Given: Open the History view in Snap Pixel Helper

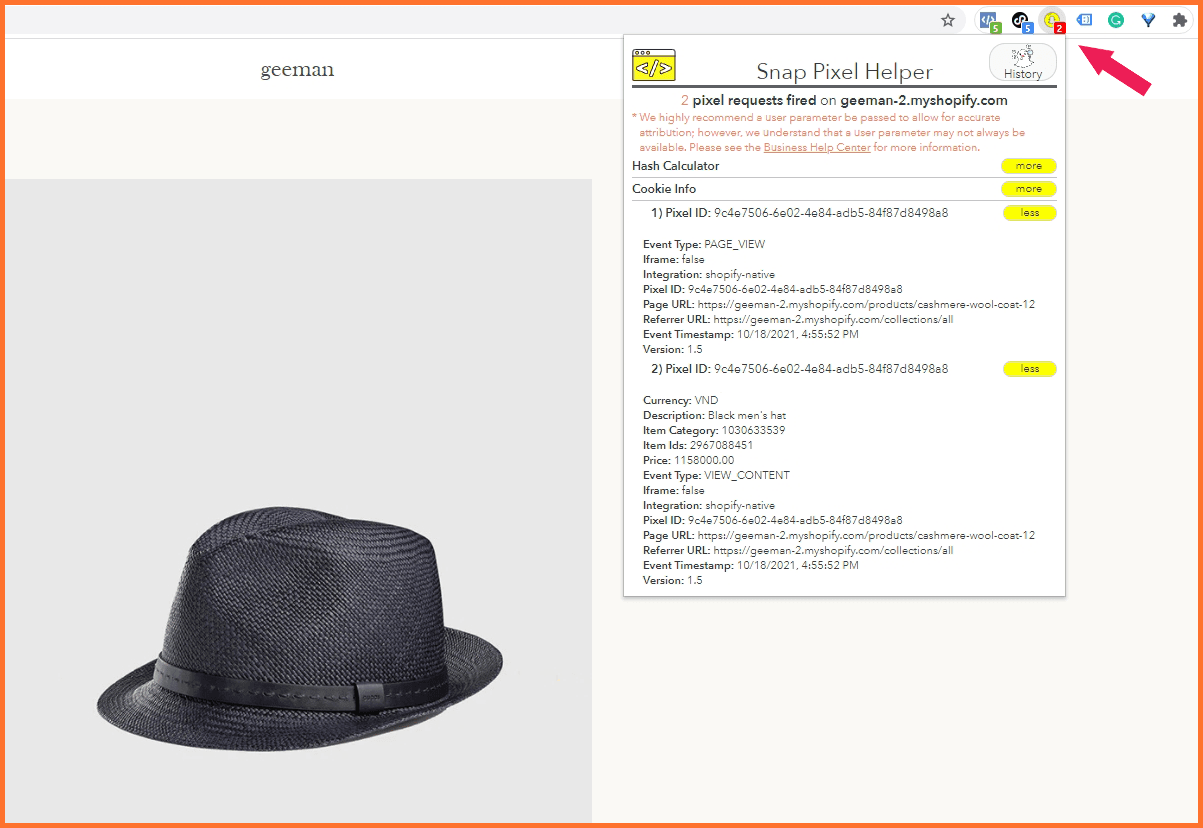Looking at the screenshot, I should click(1022, 63).
